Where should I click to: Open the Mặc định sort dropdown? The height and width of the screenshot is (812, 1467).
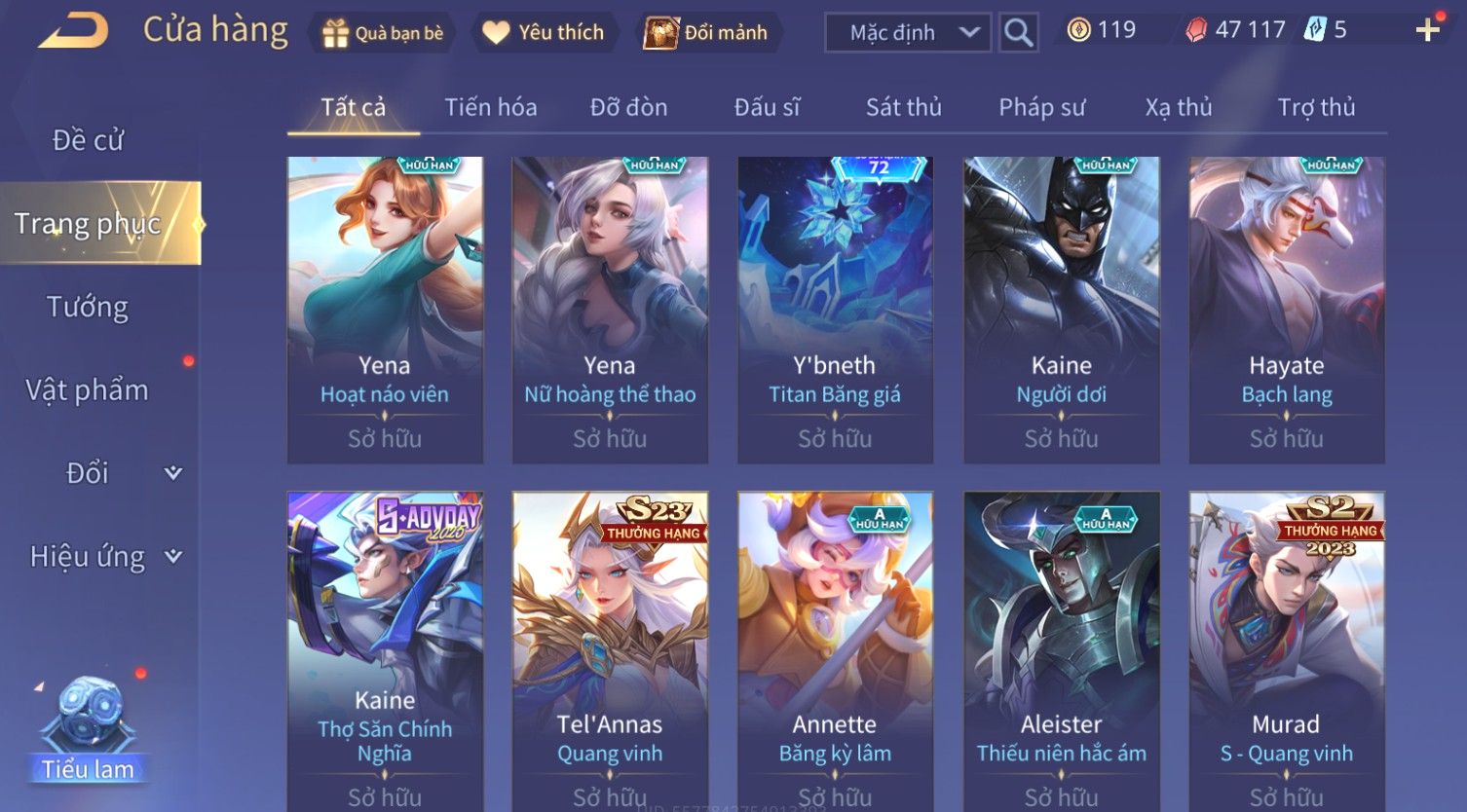(x=908, y=33)
